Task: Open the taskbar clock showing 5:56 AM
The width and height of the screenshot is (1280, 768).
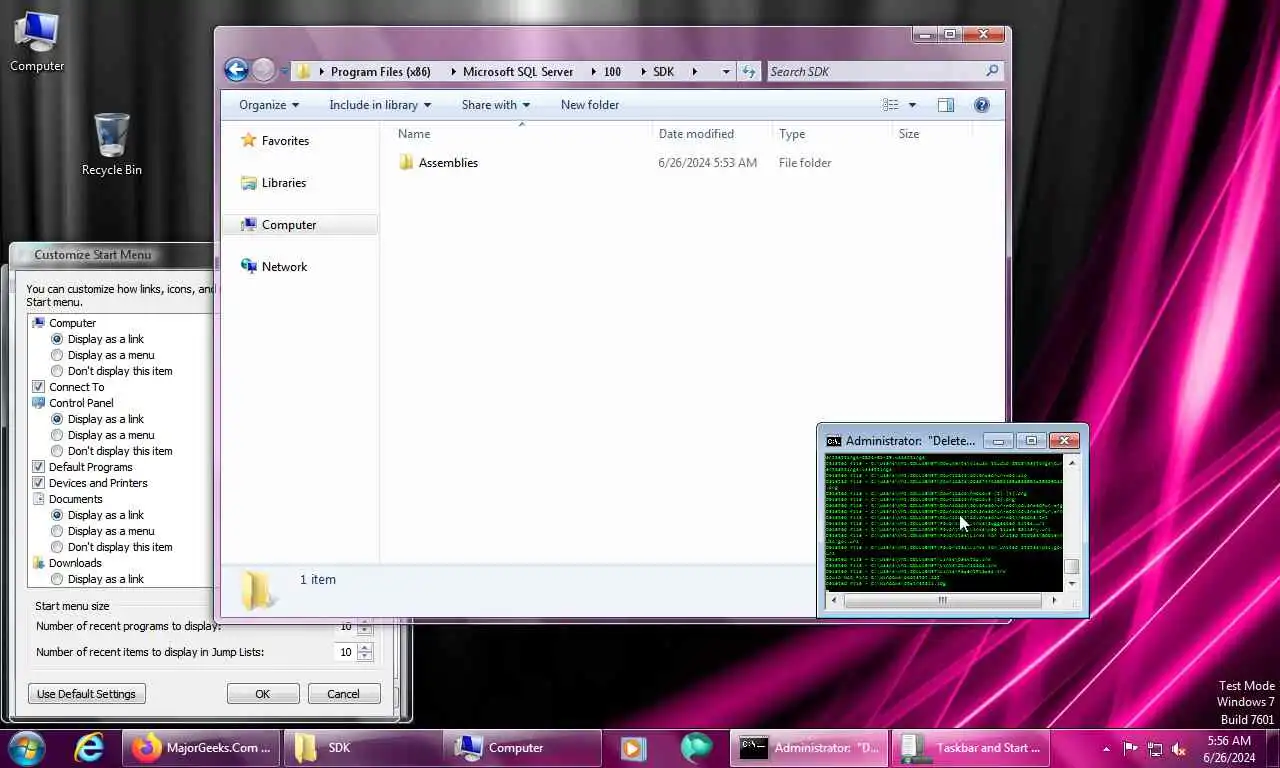Action: point(1229,749)
